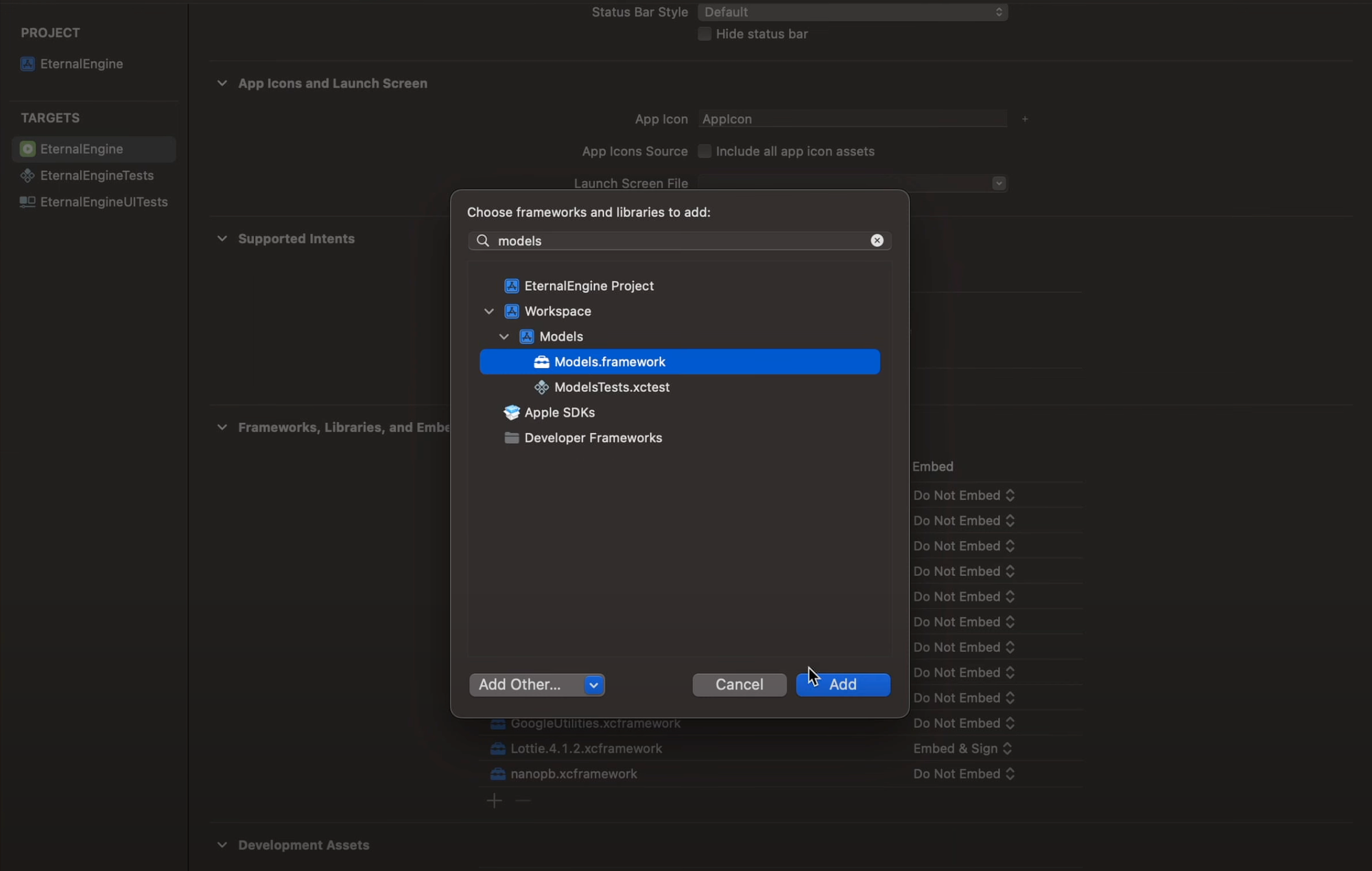Click the models search input field
Viewport: 1372px width, 871px height.
coord(679,241)
